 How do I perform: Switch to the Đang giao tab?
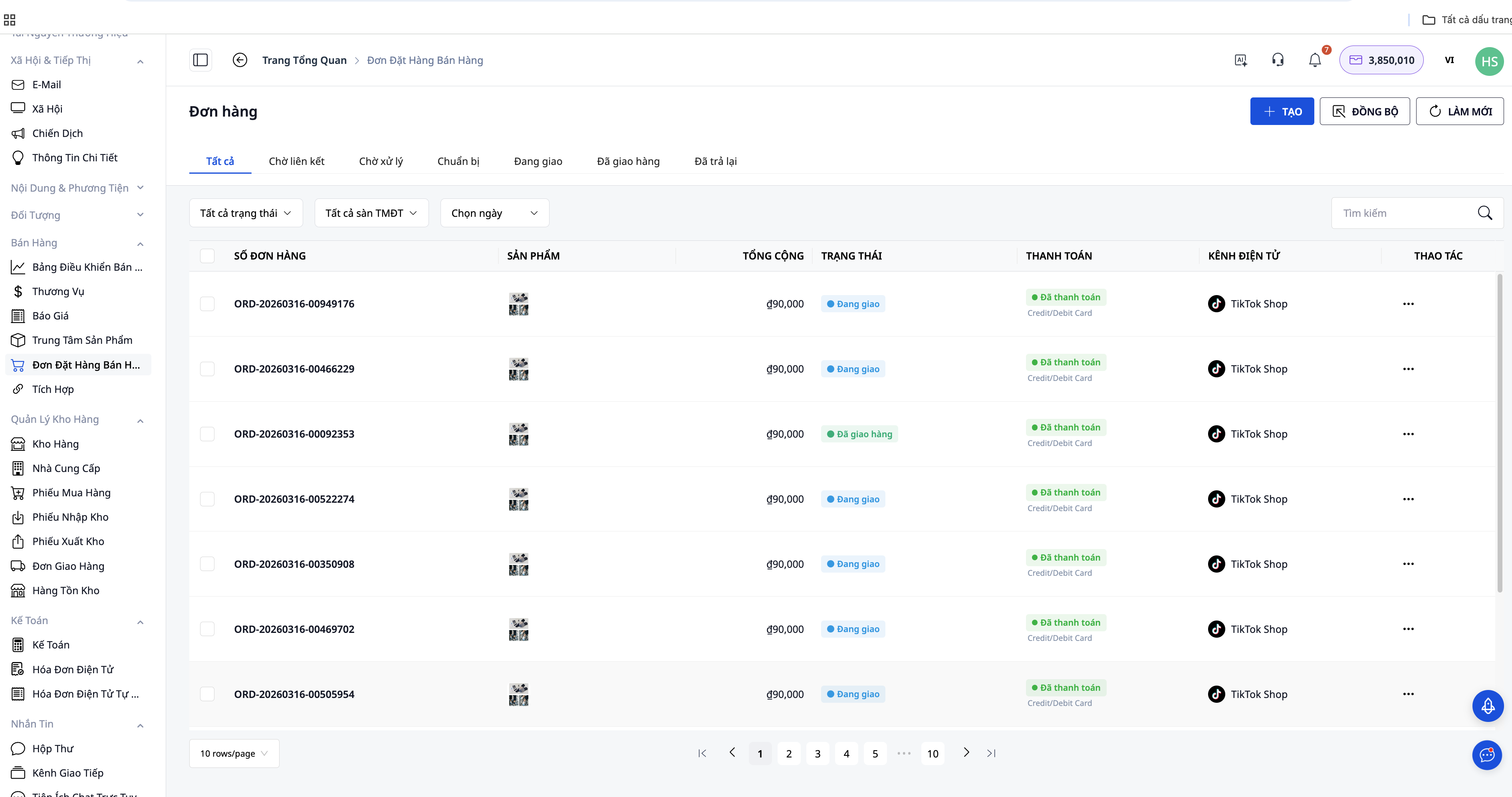[x=538, y=161]
